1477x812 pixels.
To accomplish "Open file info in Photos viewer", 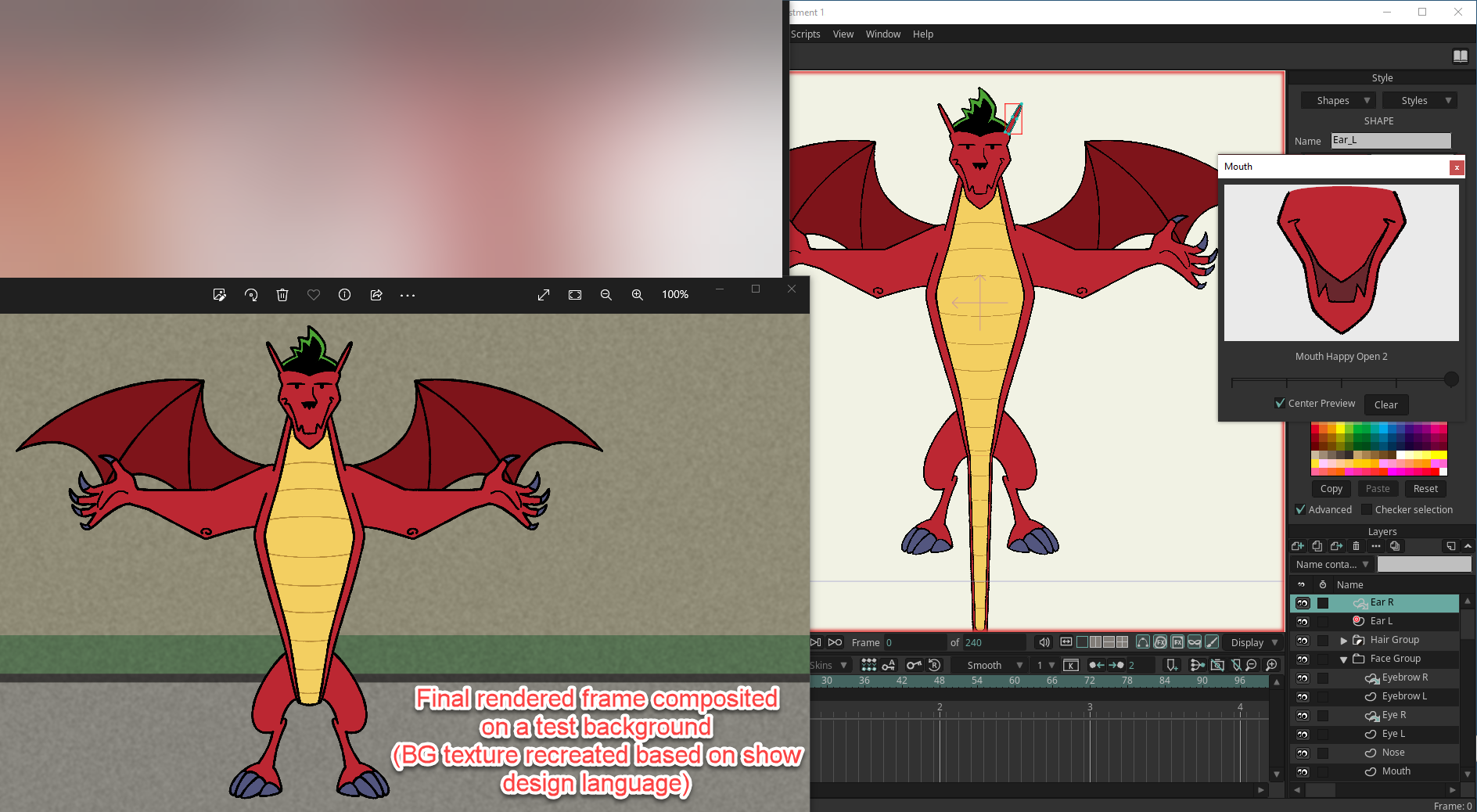I will coord(344,295).
